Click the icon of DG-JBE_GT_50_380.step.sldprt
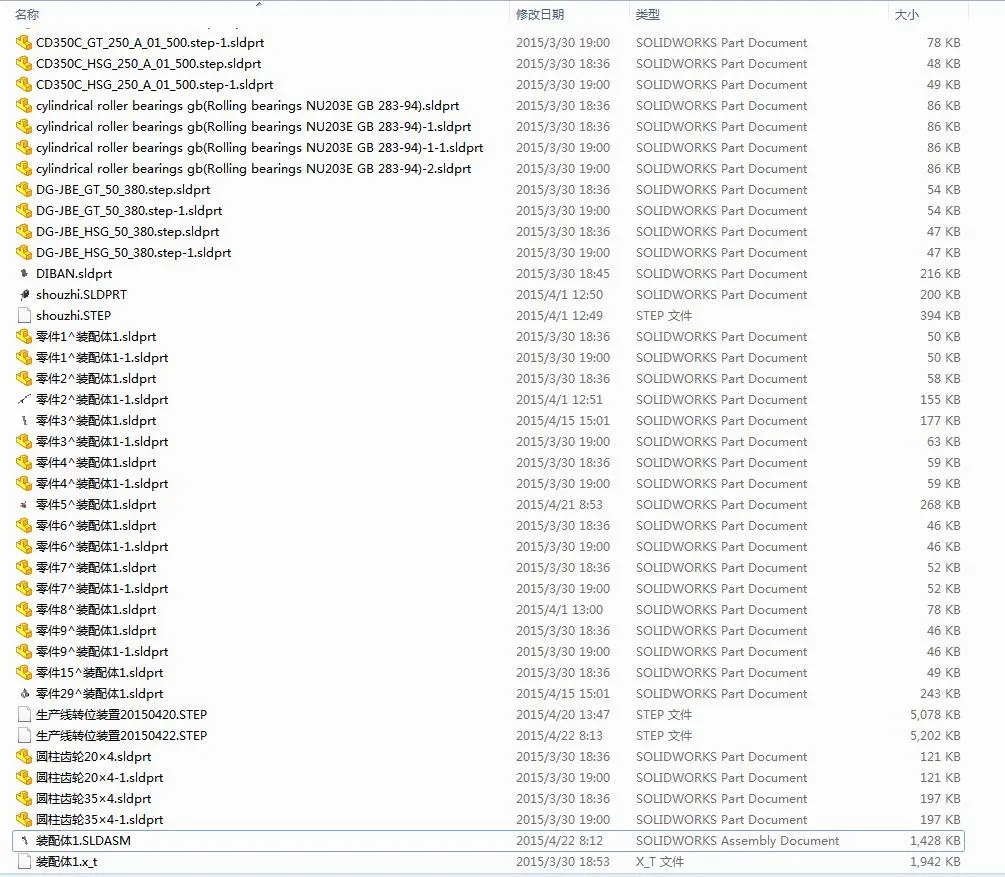Viewport: 1005px width, 877px height. 24,190
